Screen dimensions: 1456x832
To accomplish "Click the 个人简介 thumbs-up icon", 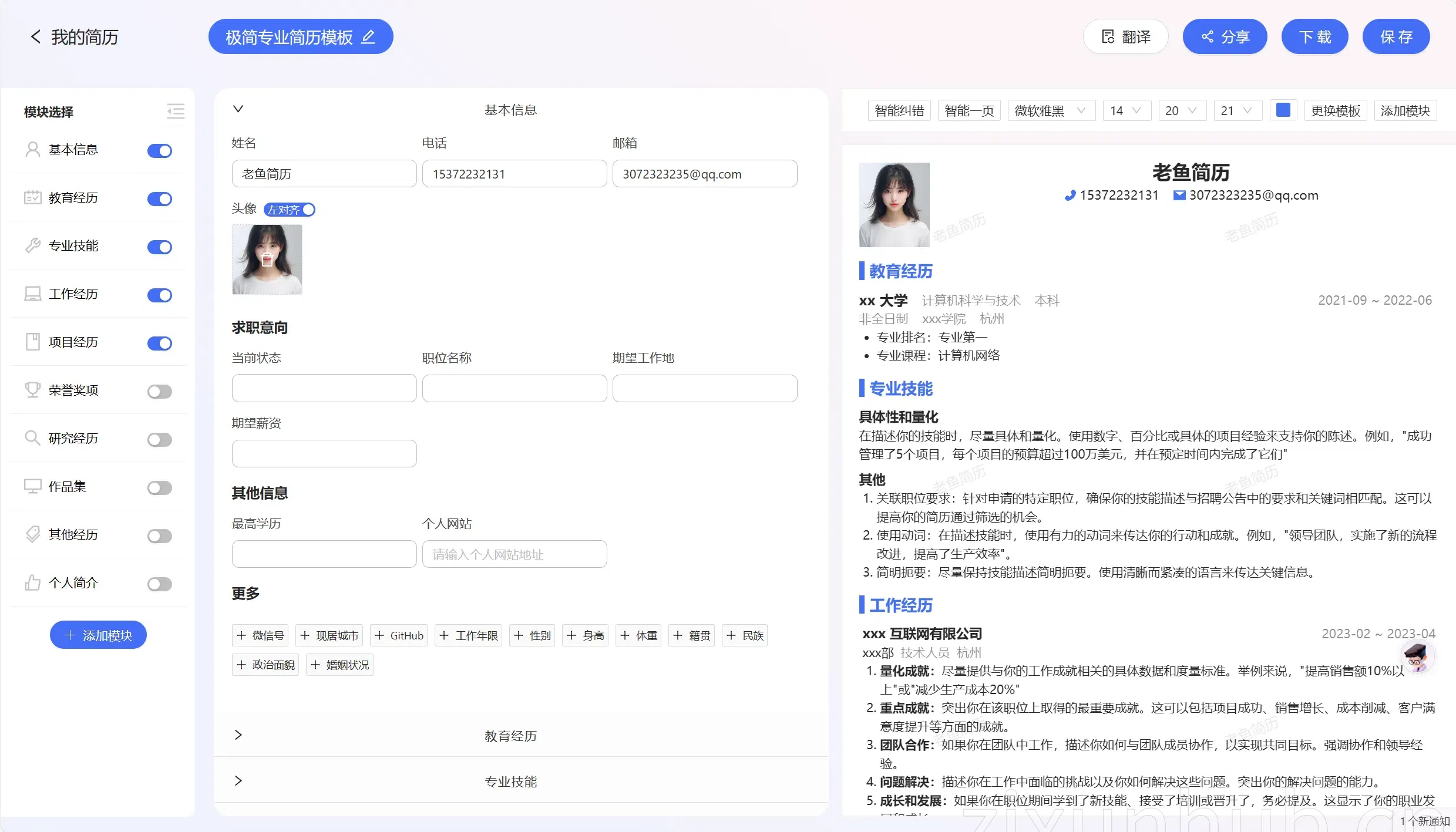I will (x=33, y=583).
